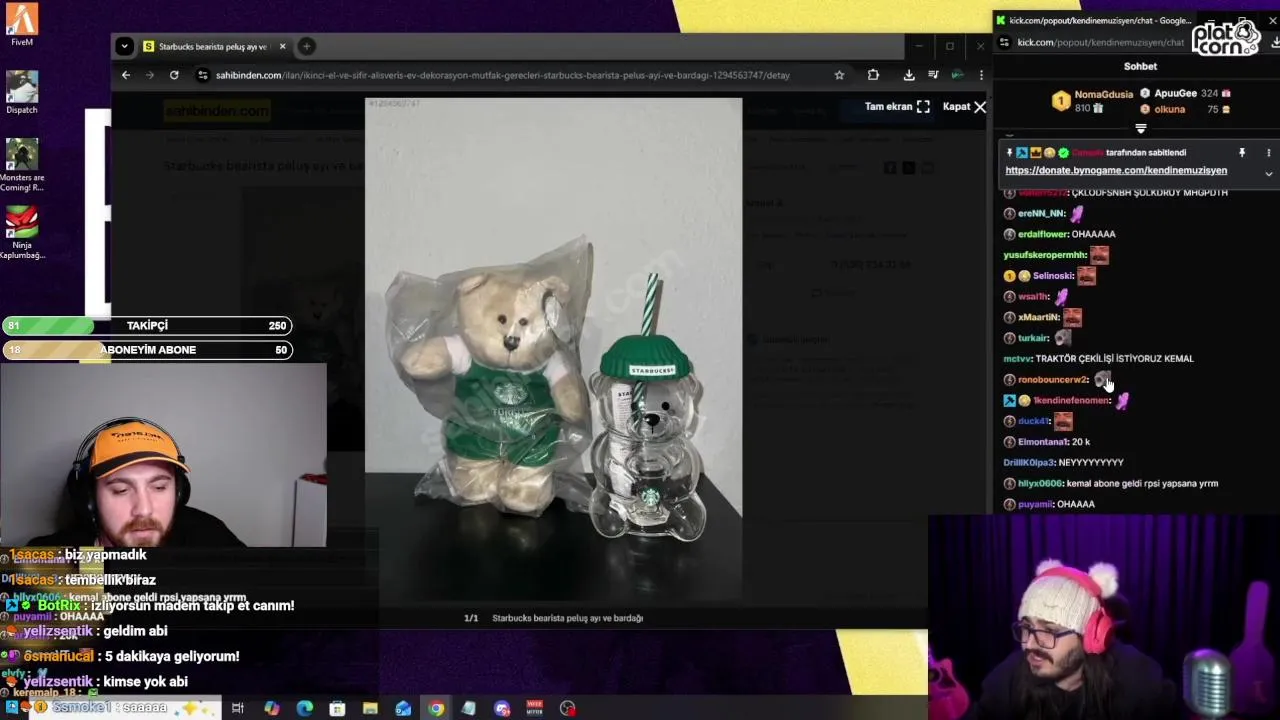Select the Starbucks bearista peluş ayı tab
The image size is (1280, 720).
click(x=213, y=47)
